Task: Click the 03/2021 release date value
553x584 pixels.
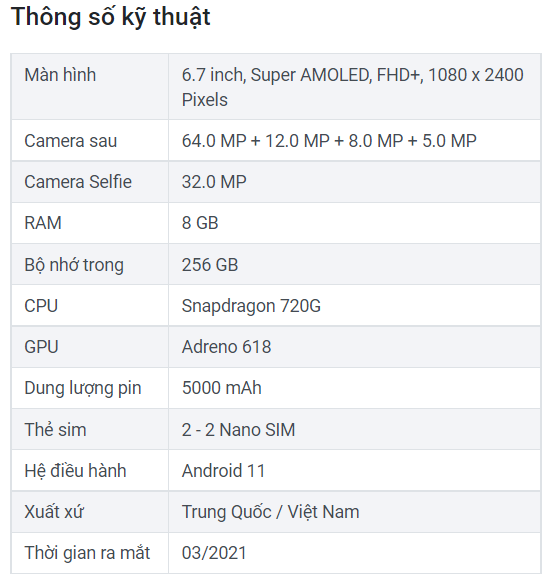Action: pos(214,553)
